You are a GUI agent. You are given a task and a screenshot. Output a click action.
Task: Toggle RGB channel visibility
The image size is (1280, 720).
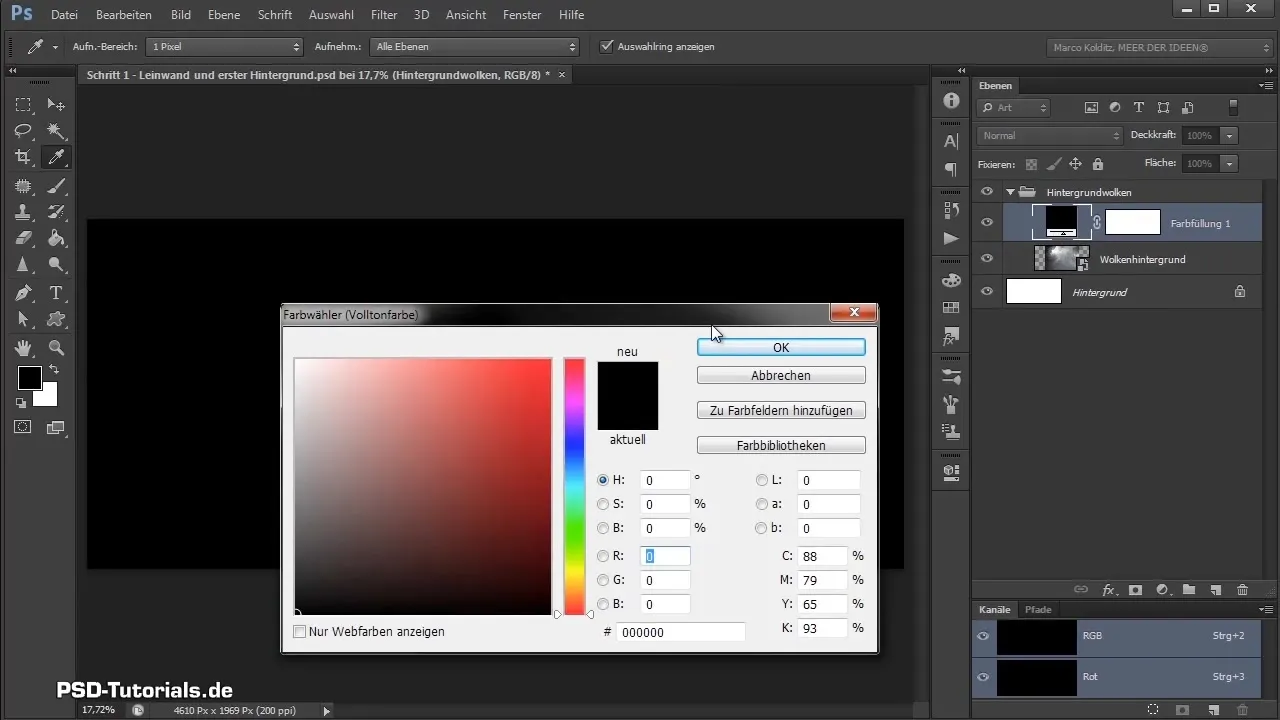coord(984,636)
